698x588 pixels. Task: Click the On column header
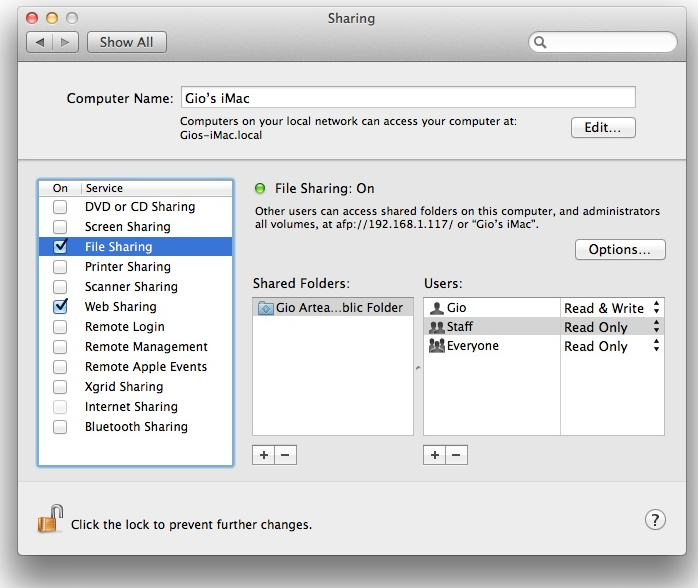point(60,188)
